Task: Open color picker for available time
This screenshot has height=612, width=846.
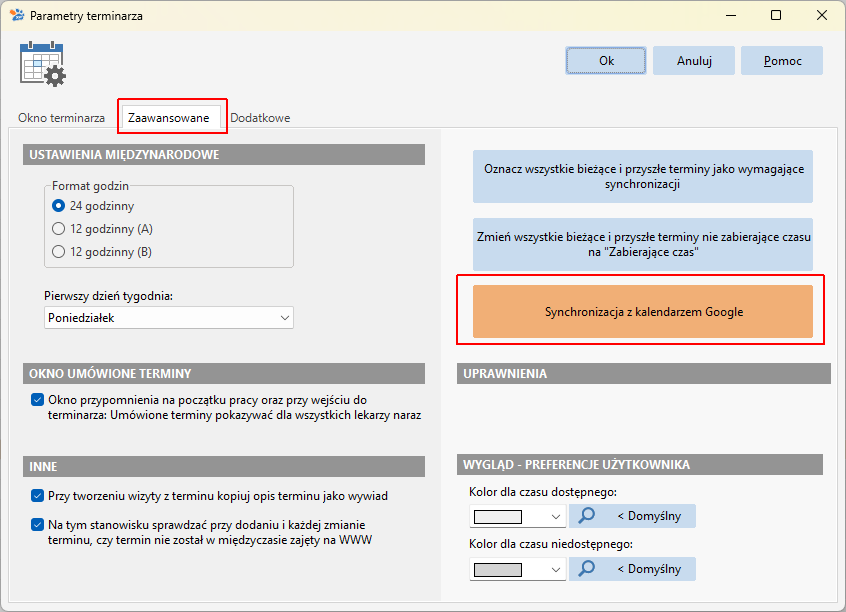Action: (x=586, y=516)
